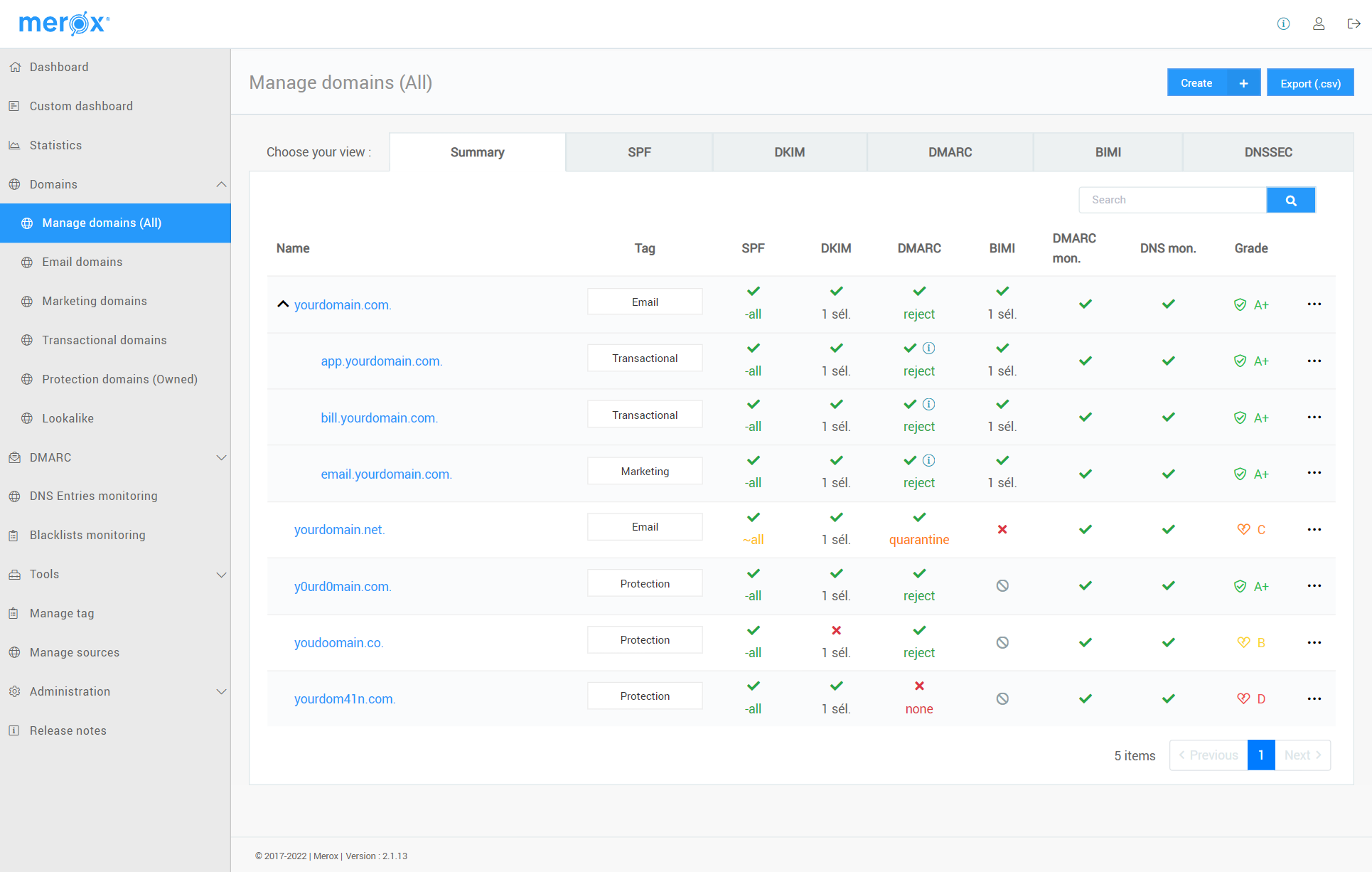Open the three-dot menu for youdoomain.co
The height and width of the screenshot is (872, 1372).
tap(1314, 642)
